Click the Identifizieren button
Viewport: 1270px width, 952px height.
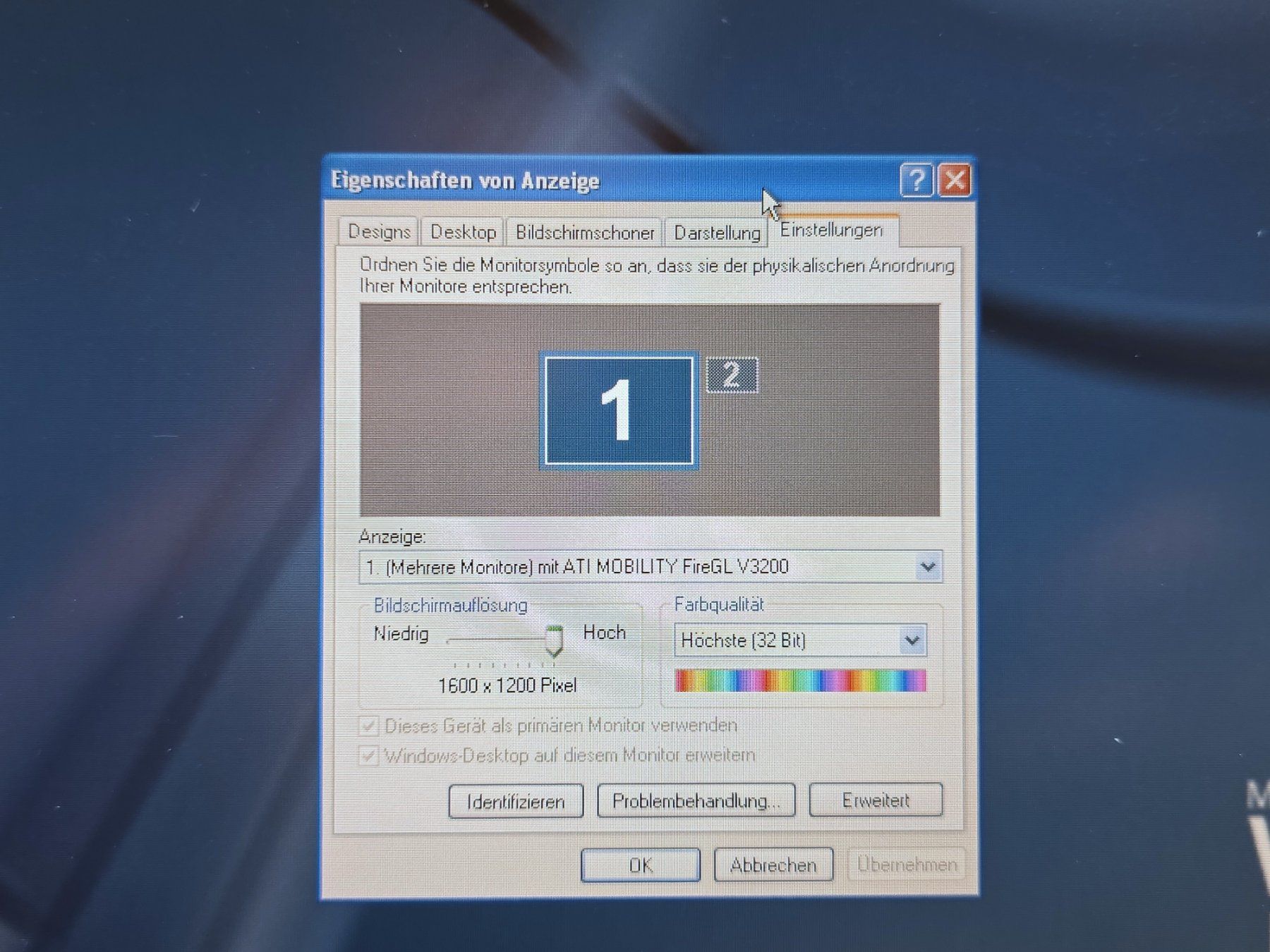pyautogui.click(x=516, y=802)
